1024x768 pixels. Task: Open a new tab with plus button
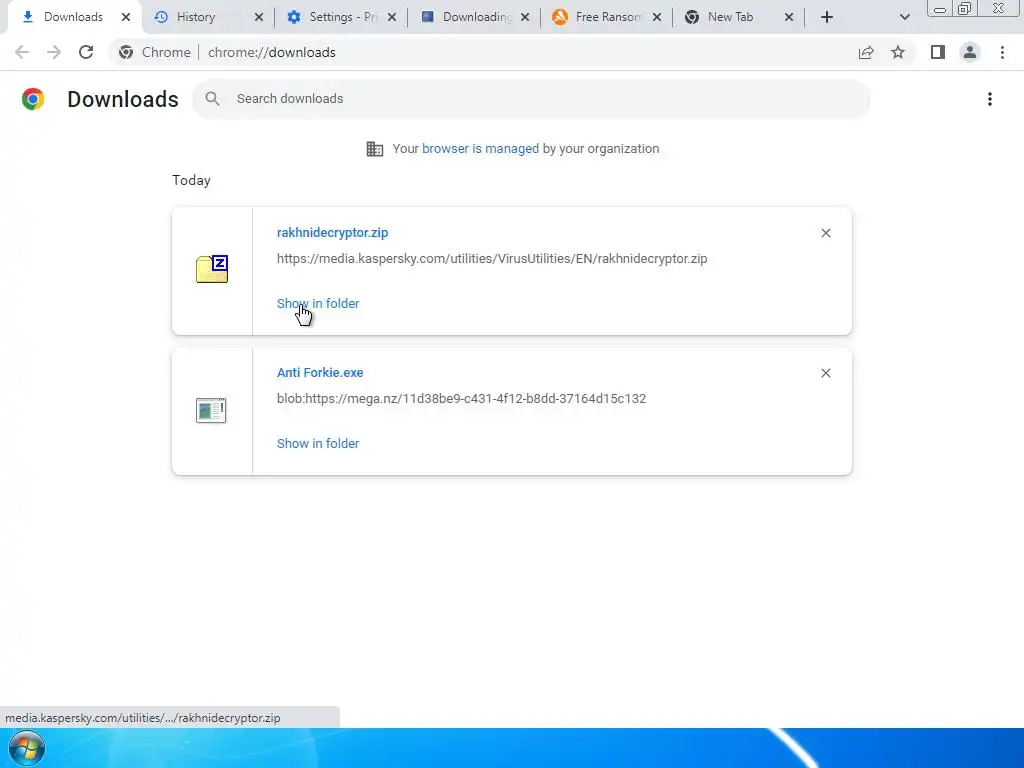pyautogui.click(x=827, y=17)
